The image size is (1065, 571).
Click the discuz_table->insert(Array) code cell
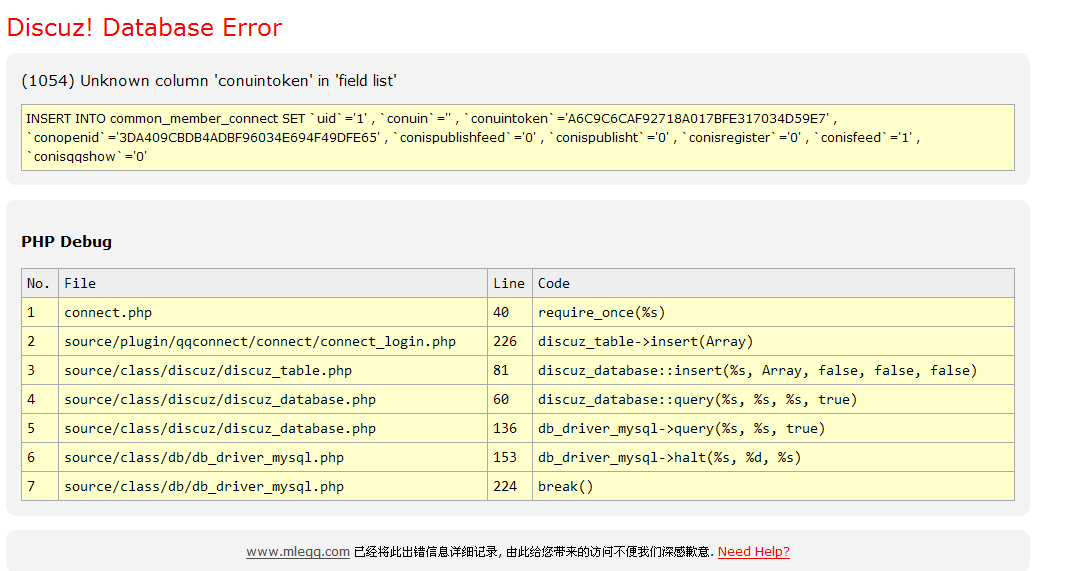coord(645,341)
